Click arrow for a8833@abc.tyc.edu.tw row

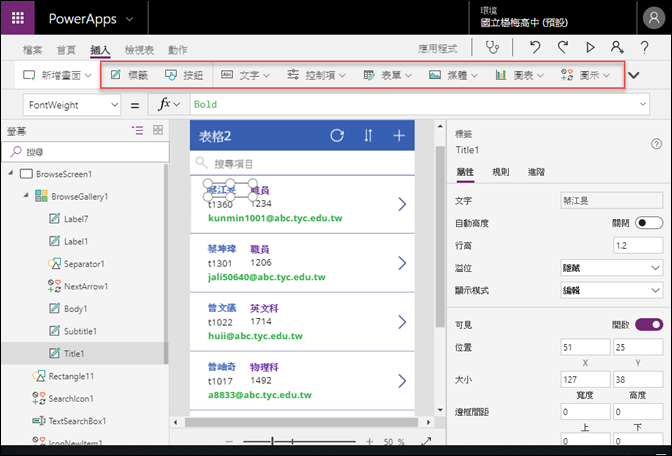402,381
